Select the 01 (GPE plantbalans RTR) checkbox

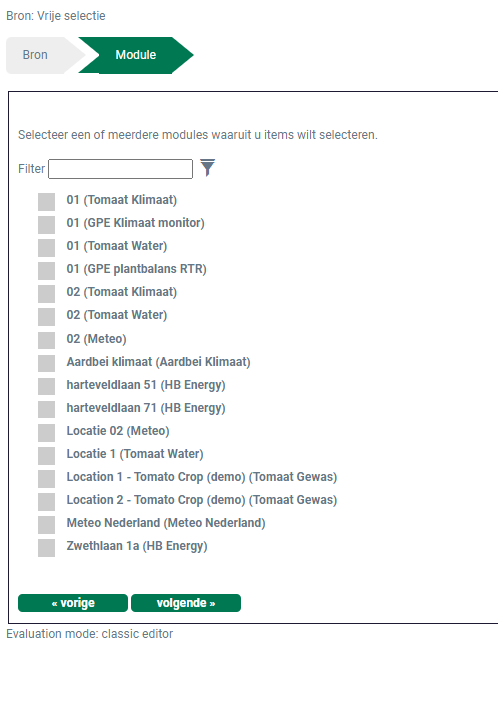(x=46, y=271)
